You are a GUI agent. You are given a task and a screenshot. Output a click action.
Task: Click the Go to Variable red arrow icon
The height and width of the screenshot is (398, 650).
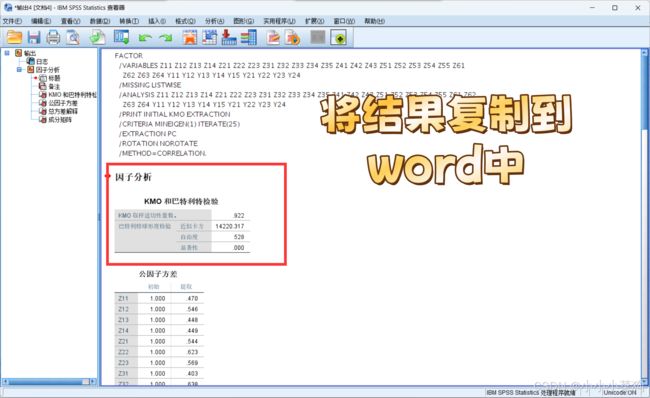click(229, 37)
